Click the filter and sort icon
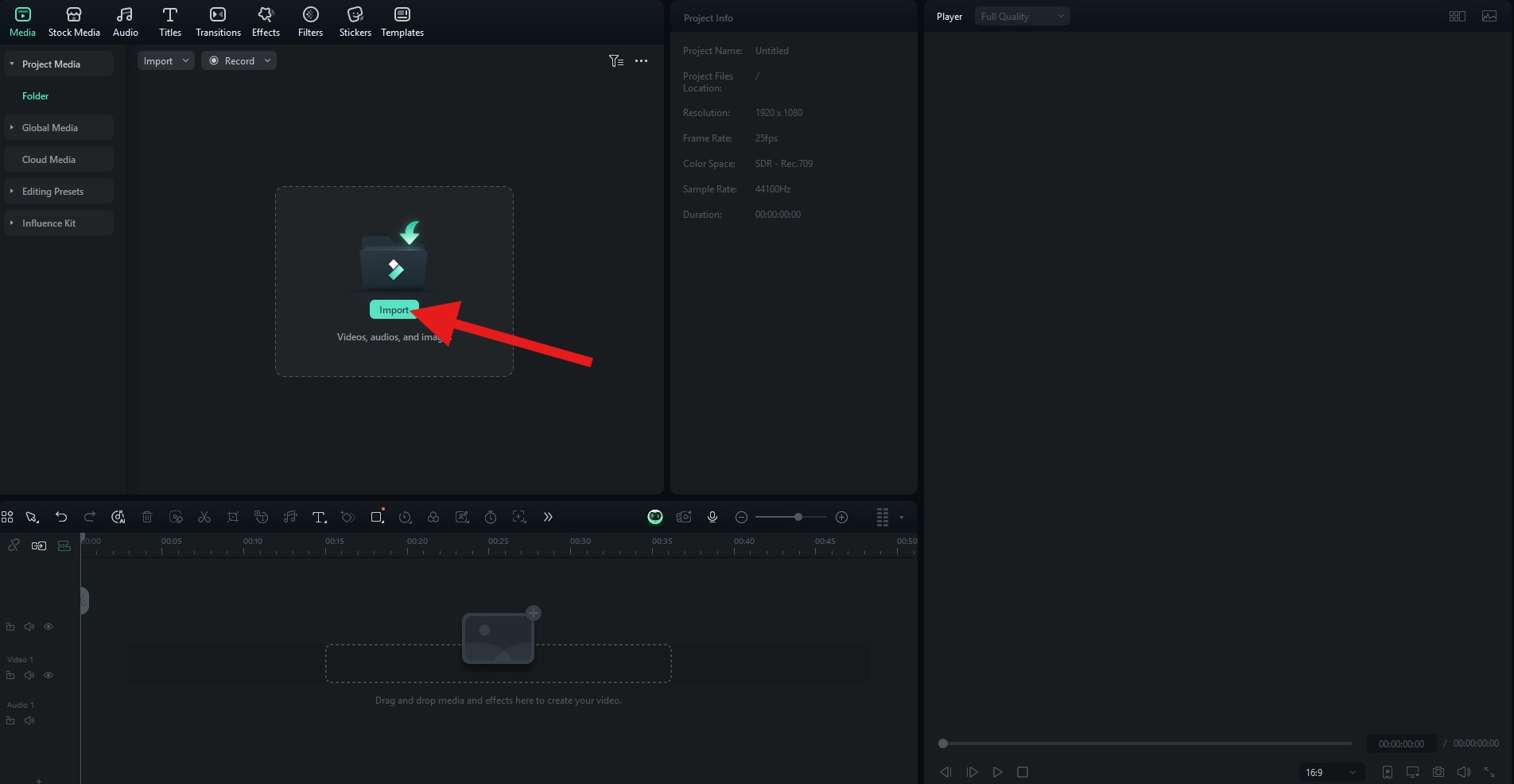 click(x=615, y=60)
